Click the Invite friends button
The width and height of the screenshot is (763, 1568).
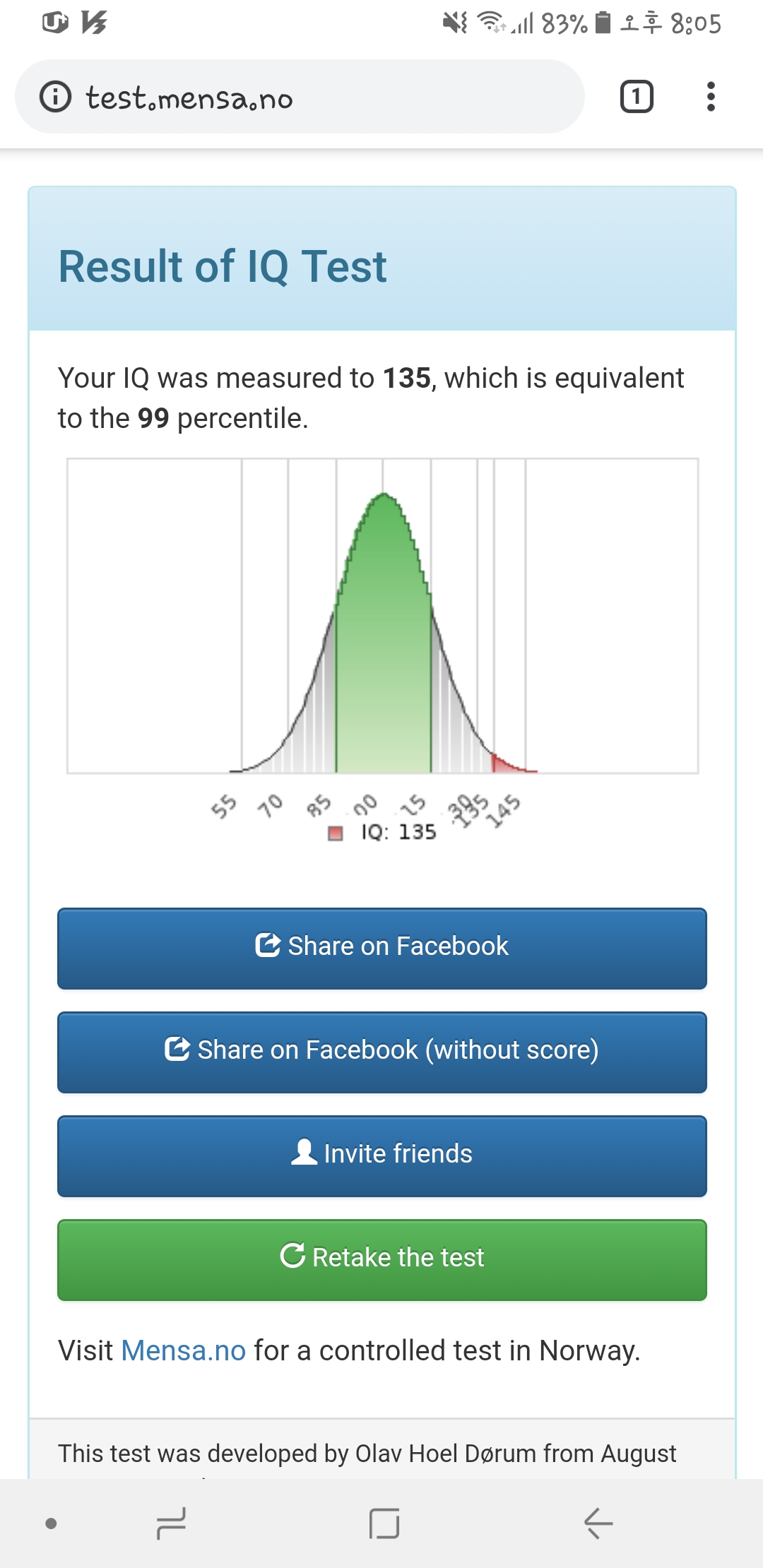pos(382,1156)
